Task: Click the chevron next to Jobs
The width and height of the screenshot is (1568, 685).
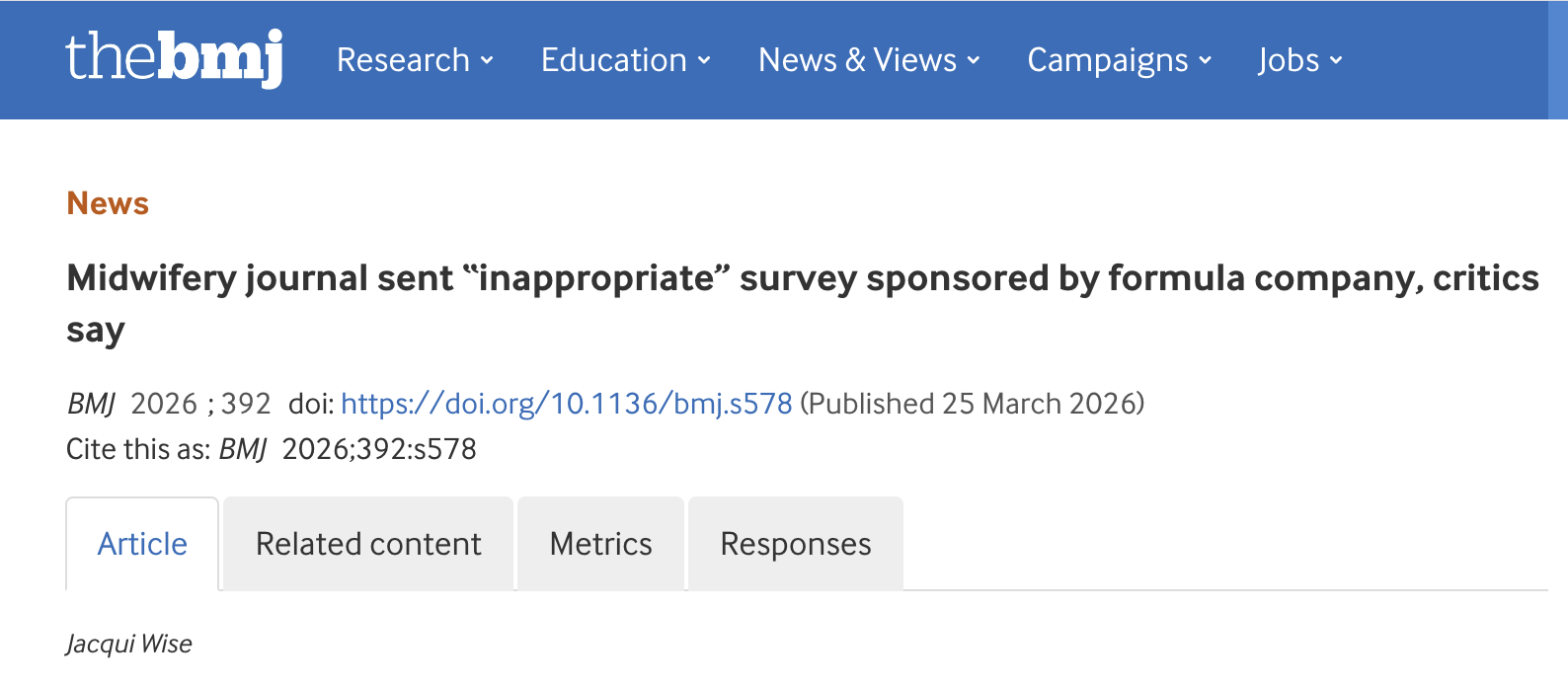Action: pos(1336,60)
